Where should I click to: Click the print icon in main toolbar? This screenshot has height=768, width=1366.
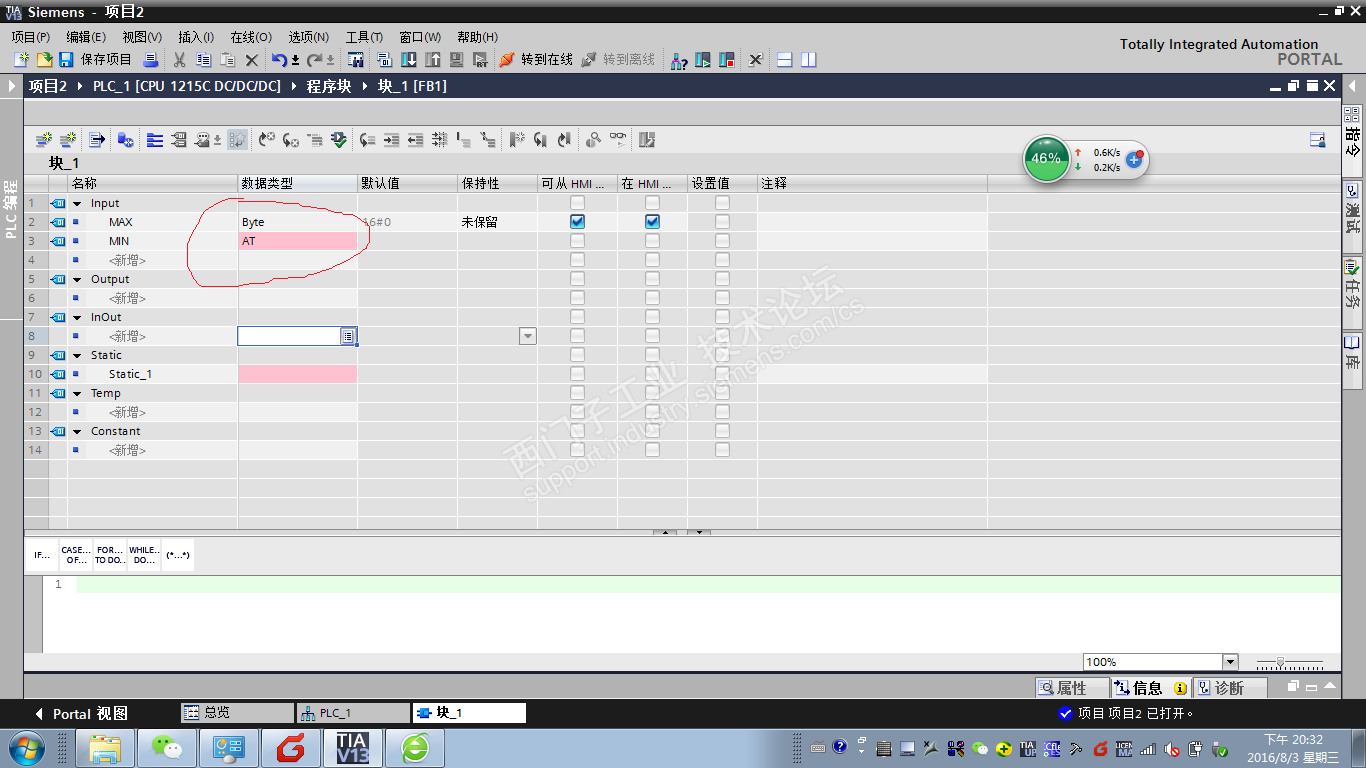151,60
